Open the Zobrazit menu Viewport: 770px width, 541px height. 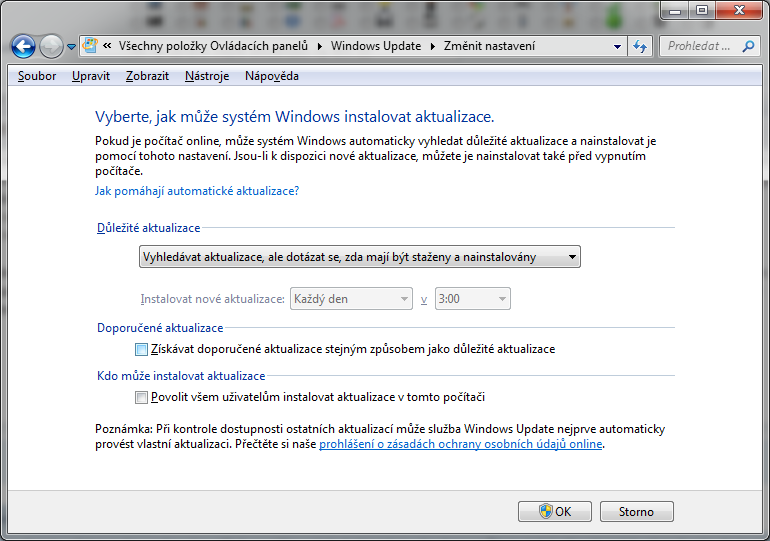pos(147,76)
